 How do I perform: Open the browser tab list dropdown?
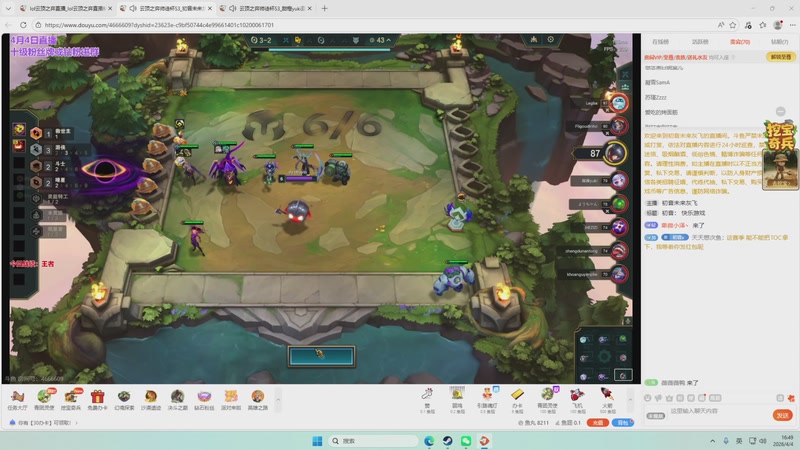pos(8,8)
